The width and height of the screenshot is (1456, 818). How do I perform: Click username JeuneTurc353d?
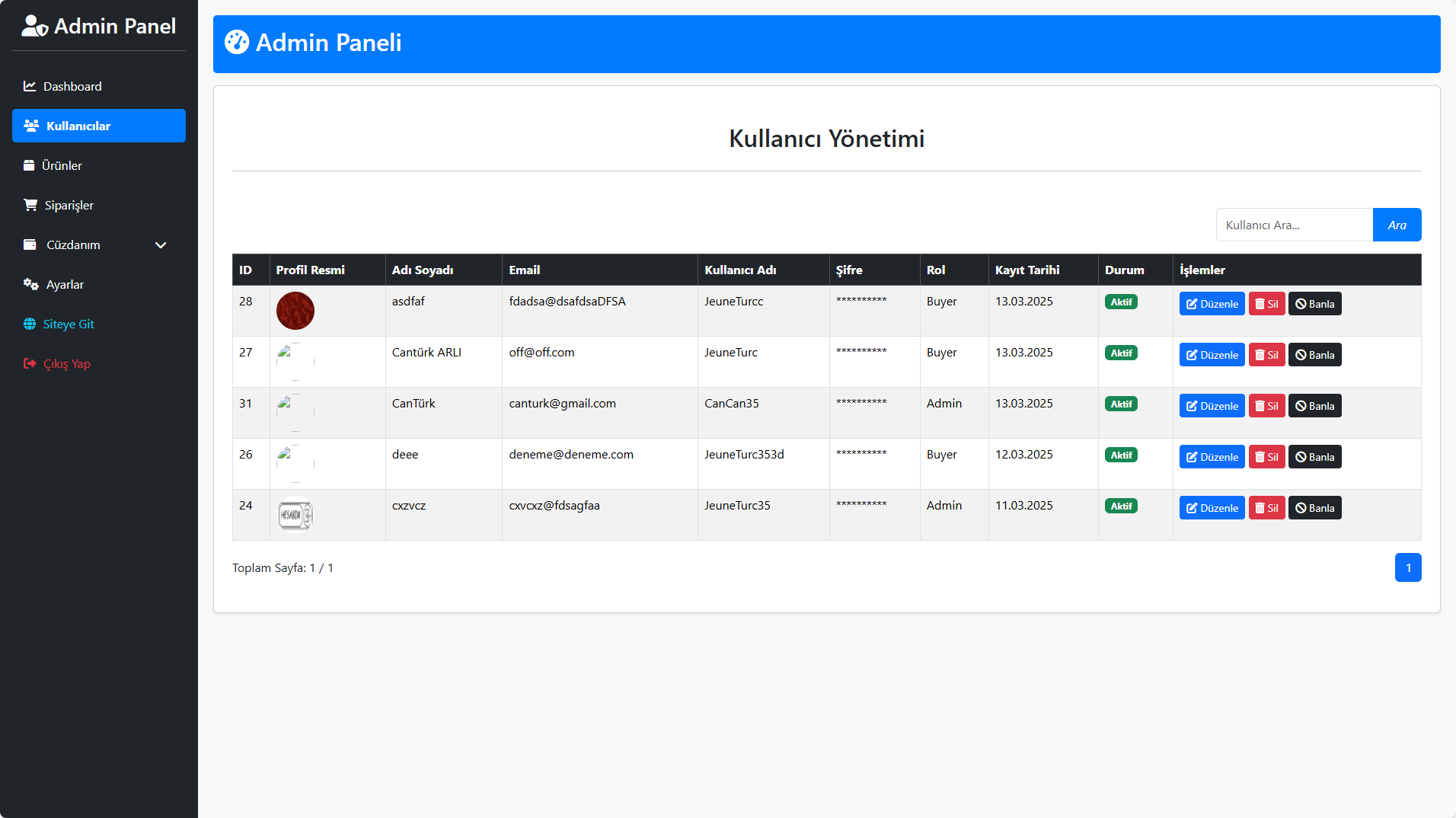[744, 455]
